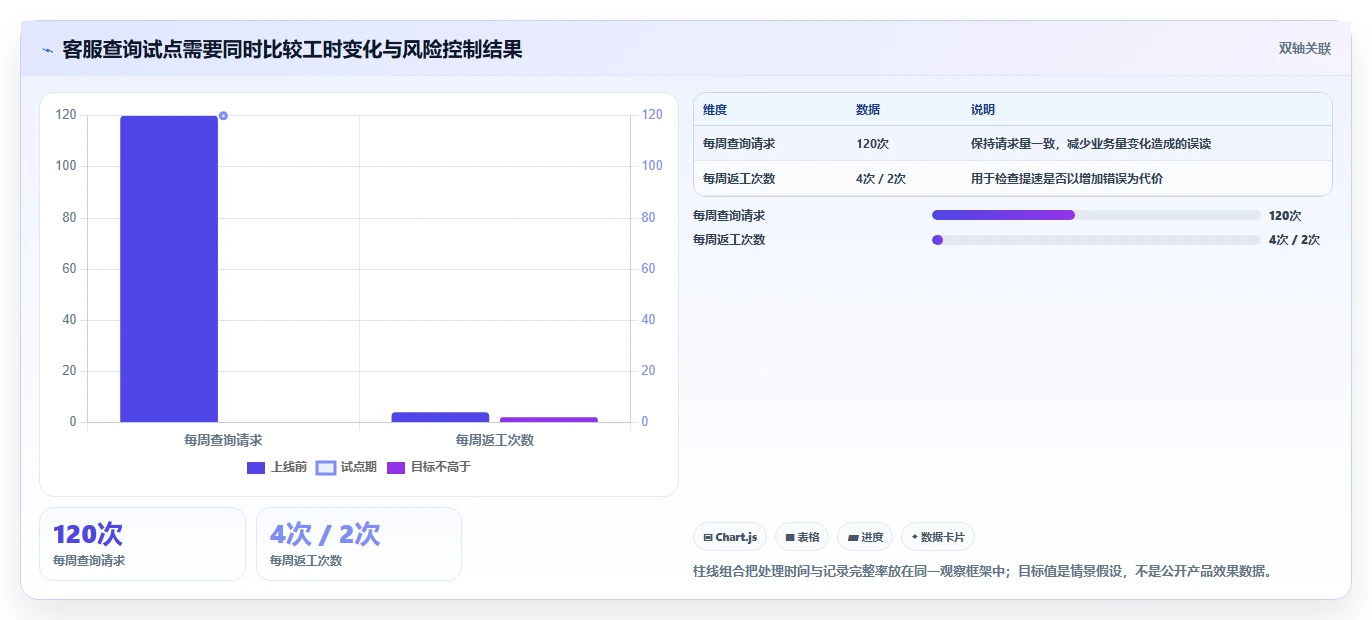Click the 每周返工次数 x-axis label
Image resolution: width=1372 pixels, height=620 pixels.
(x=495, y=440)
